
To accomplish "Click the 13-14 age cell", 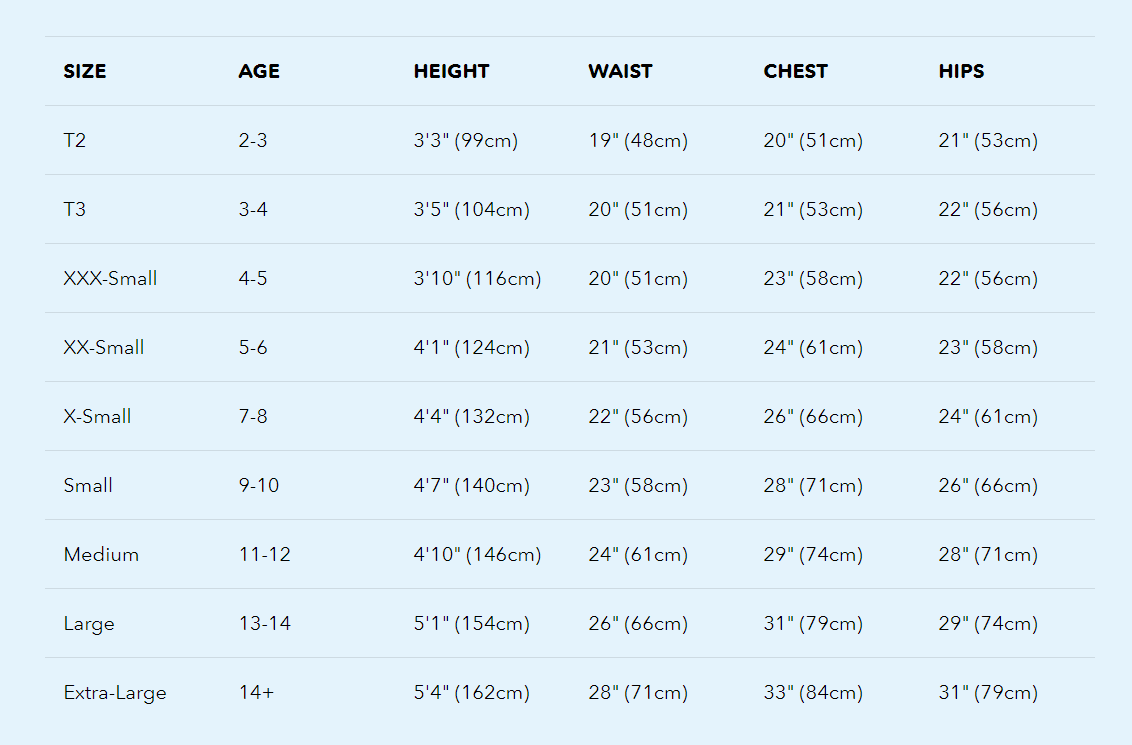I will tap(265, 624).
